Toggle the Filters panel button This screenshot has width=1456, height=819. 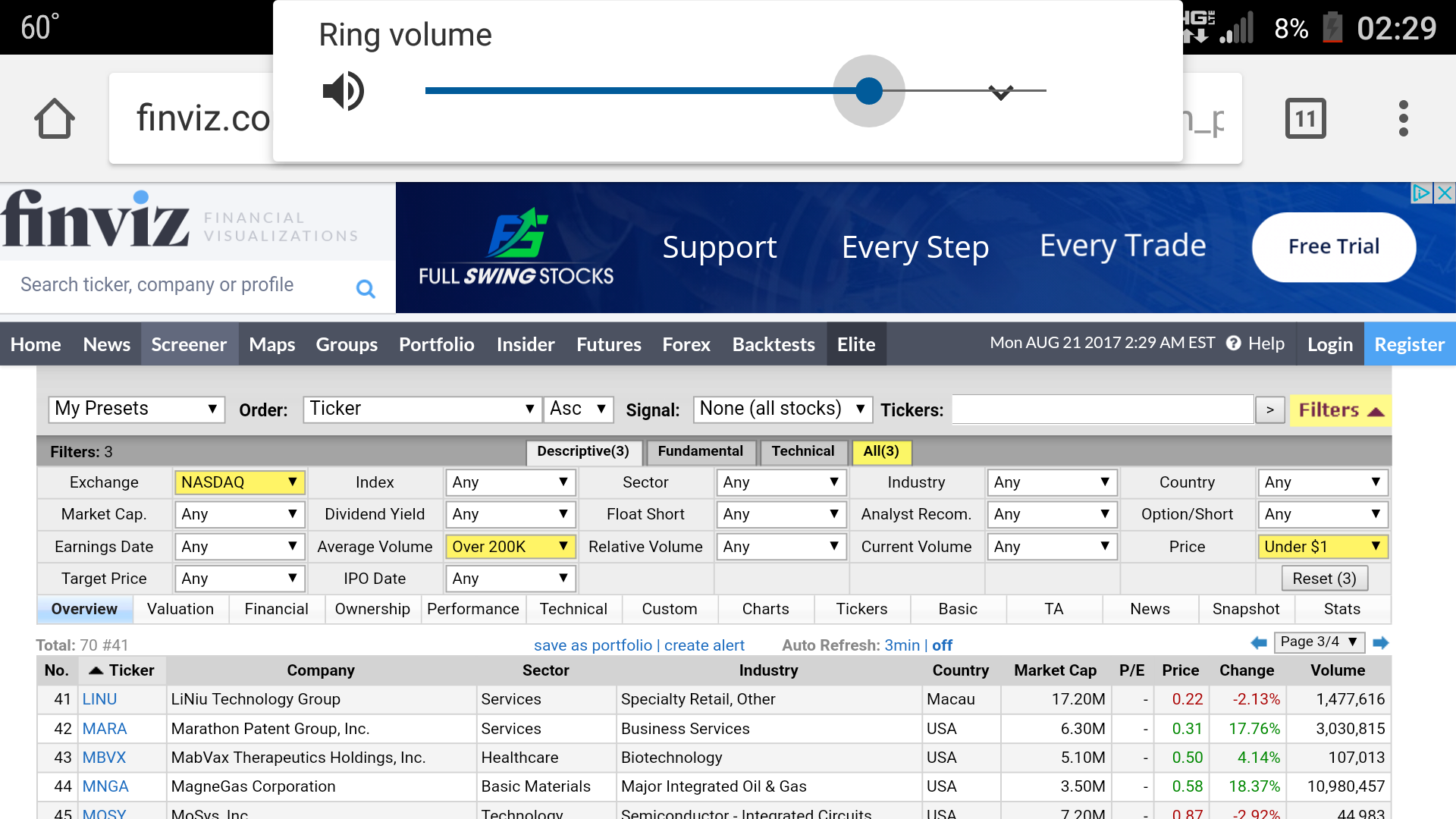(x=1340, y=410)
